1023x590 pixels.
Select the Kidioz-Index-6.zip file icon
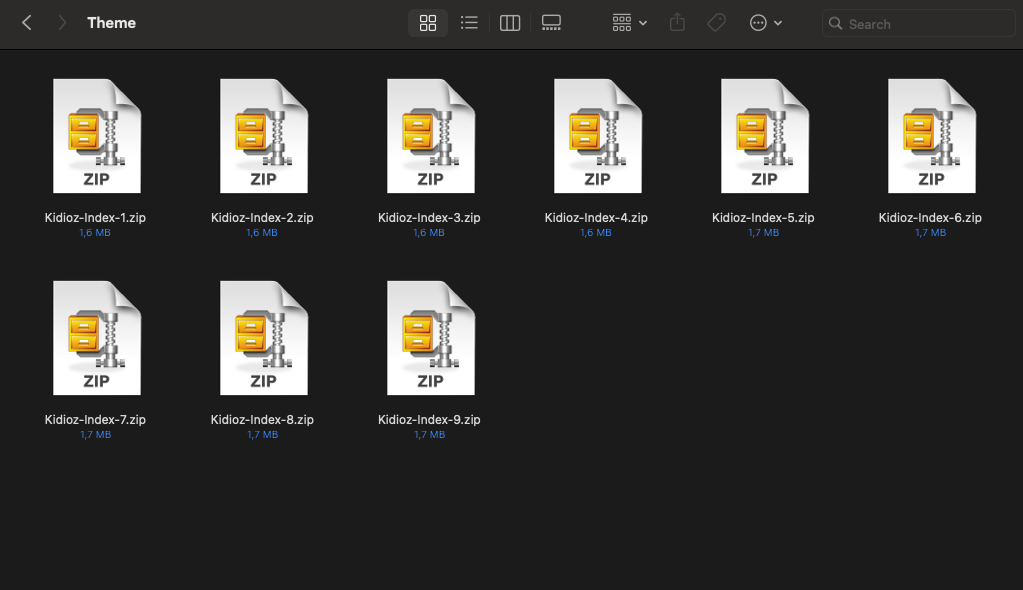point(932,136)
